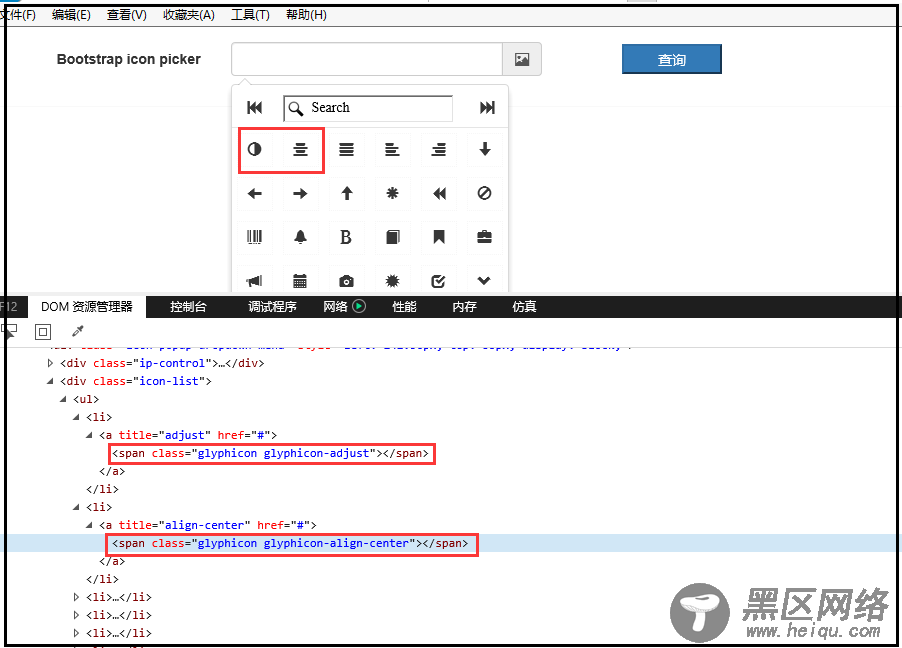Switch to 网络 tab

click(x=344, y=307)
